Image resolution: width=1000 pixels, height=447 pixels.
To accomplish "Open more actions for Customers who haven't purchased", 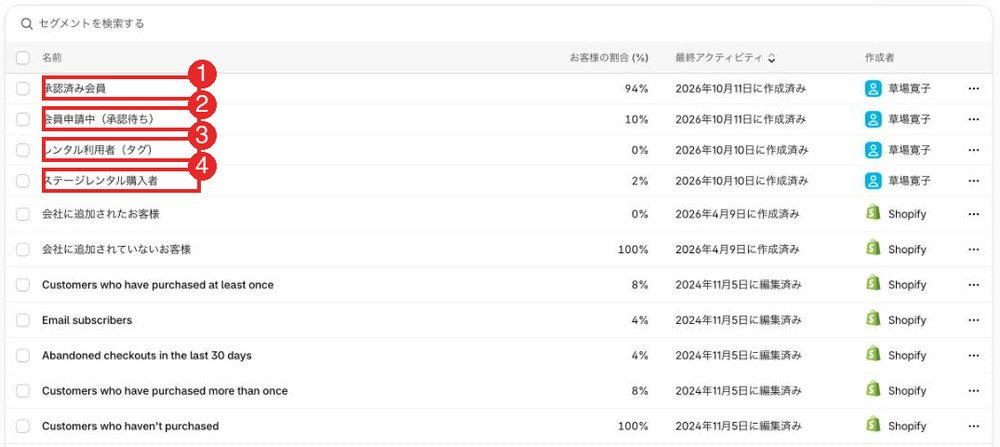I will coord(973,426).
